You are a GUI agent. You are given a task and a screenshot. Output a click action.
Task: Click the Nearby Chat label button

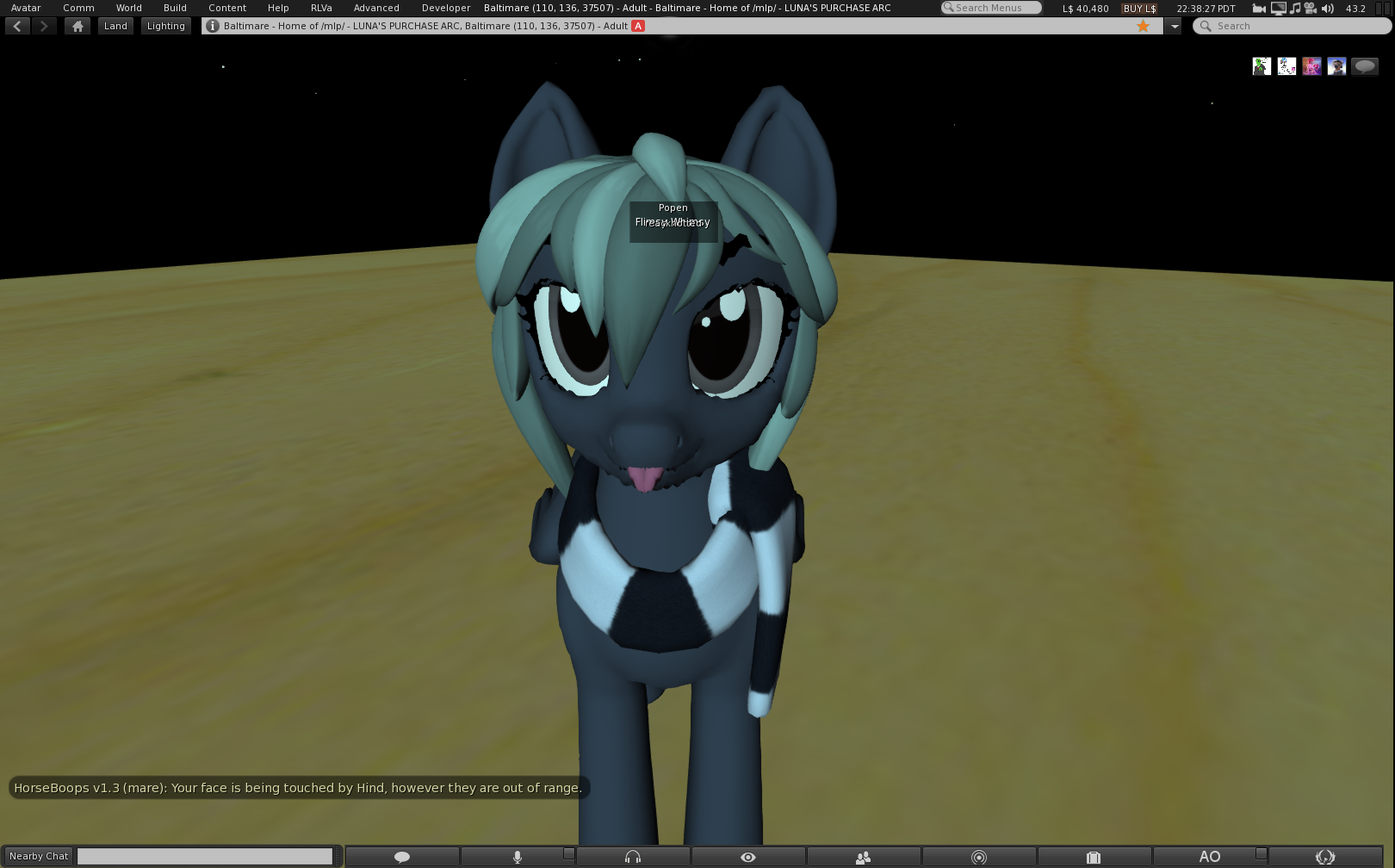(39, 856)
